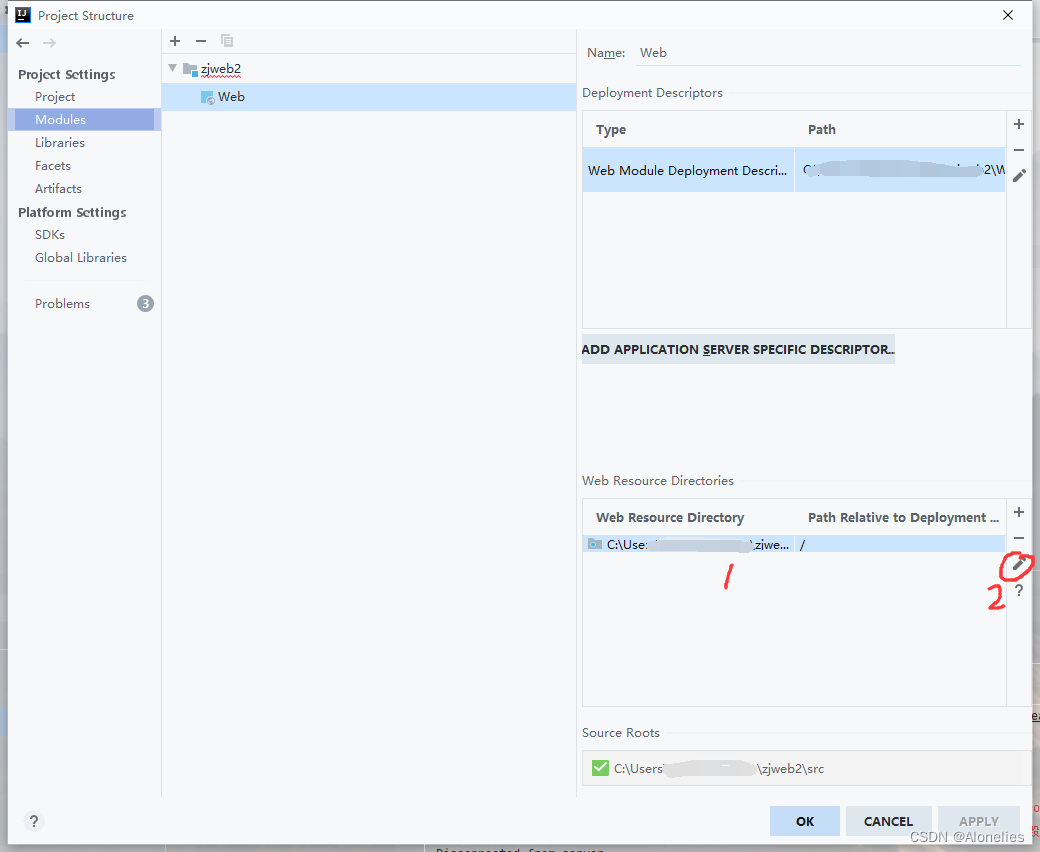
Task: Open the Artifacts settings page
Action: tap(58, 189)
